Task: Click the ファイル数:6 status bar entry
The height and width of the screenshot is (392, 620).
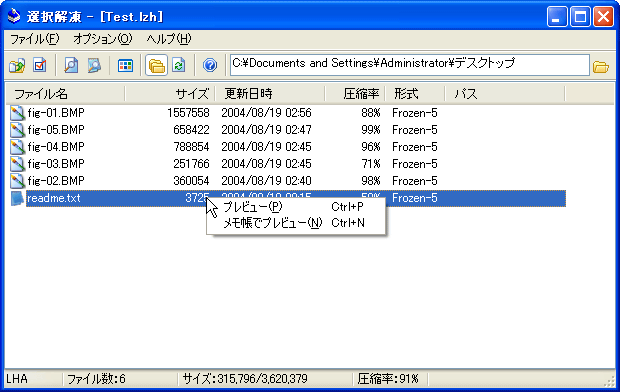Action: [x=96, y=379]
